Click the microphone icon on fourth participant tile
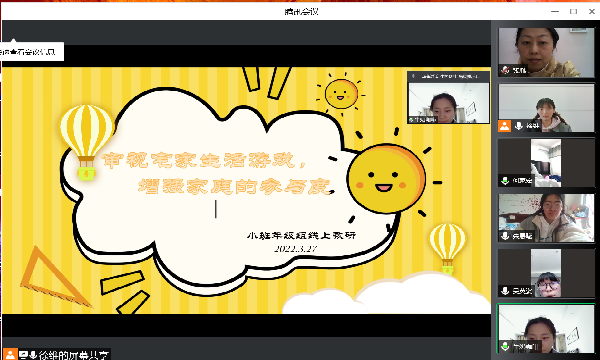 pos(505,236)
